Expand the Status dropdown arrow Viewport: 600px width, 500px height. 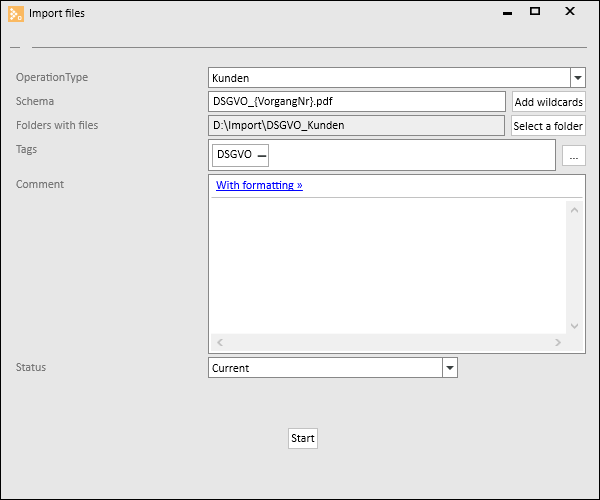click(x=450, y=368)
